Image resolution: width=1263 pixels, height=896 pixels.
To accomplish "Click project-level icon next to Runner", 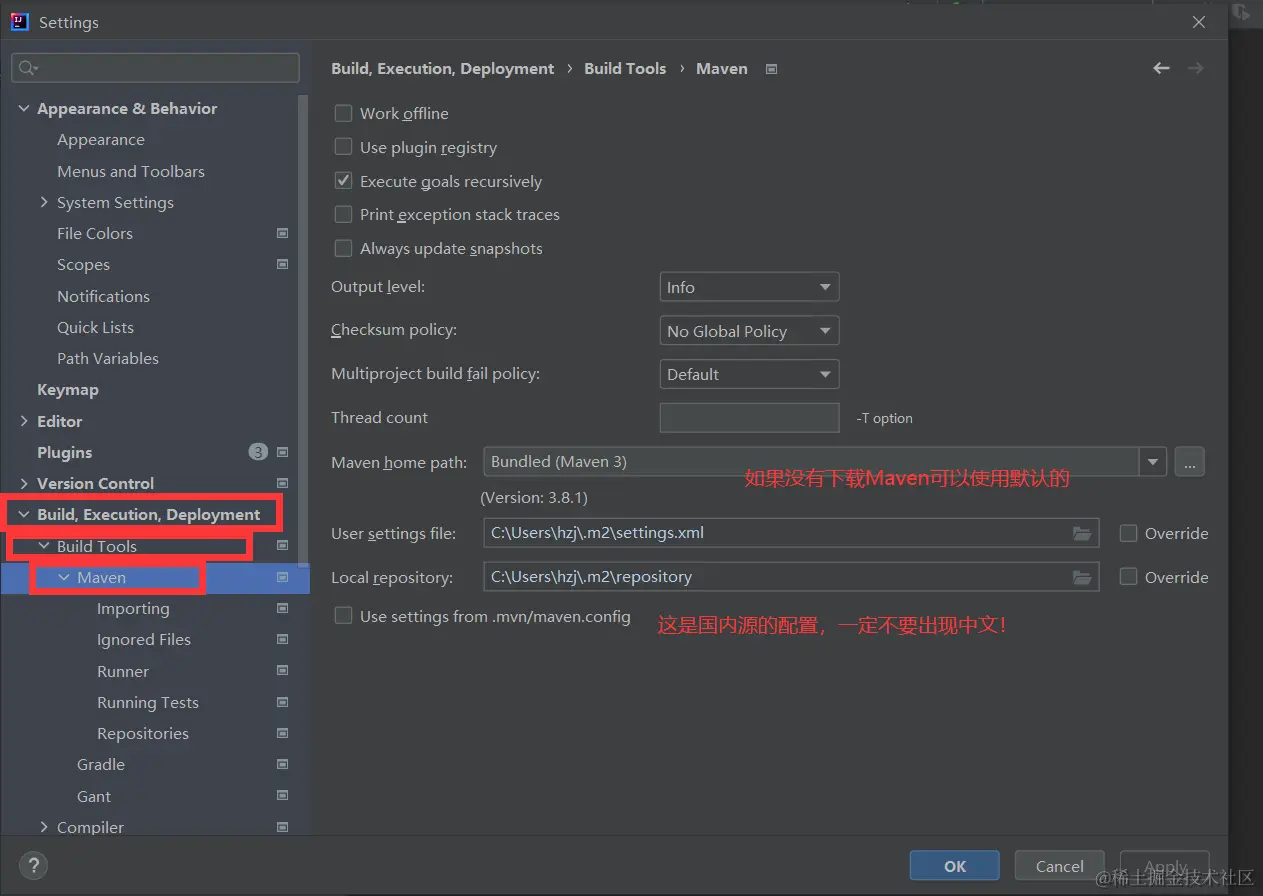I will pyautogui.click(x=282, y=671).
